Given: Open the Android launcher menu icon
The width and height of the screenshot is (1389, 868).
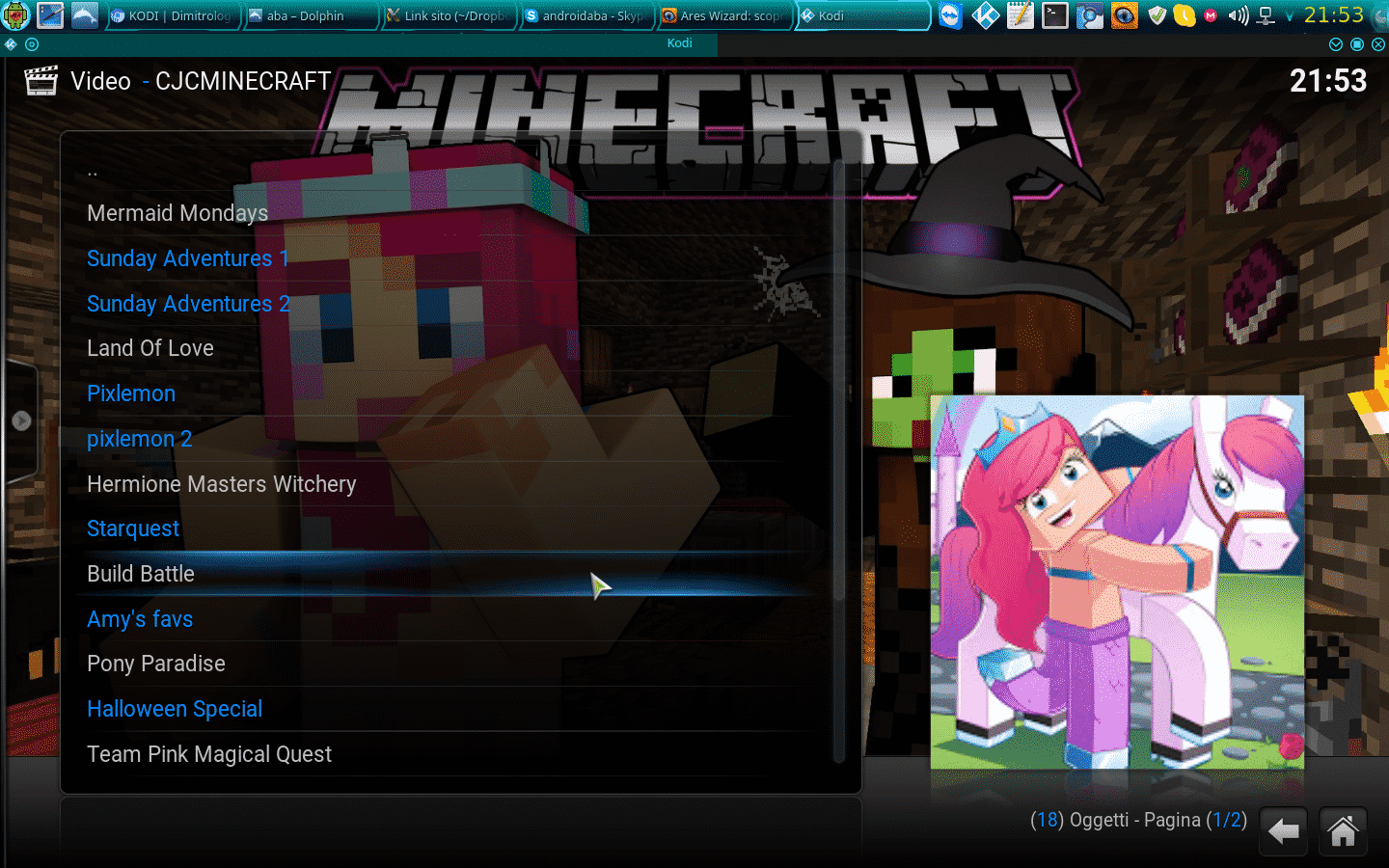Looking at the screenshot, I should click(x=16, y=15).
